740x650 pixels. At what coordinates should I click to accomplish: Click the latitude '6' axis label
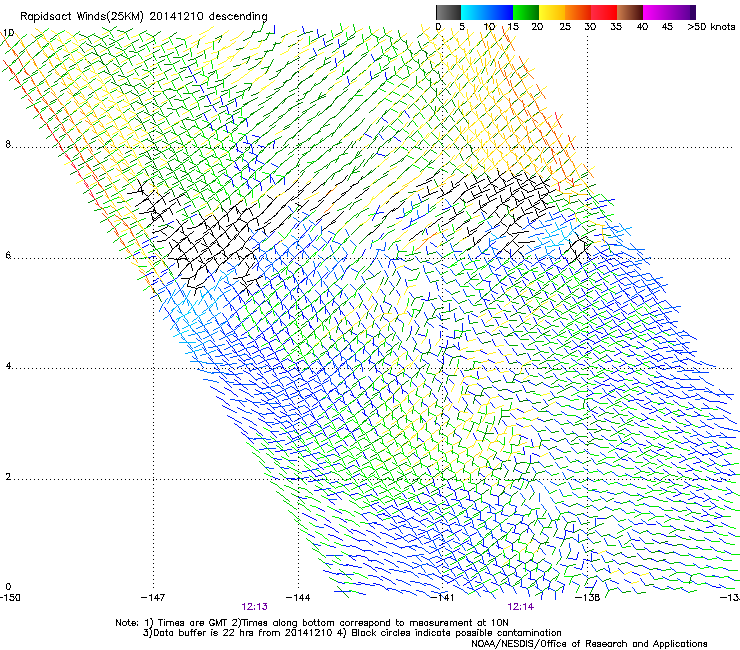click(x=8, y=255)
